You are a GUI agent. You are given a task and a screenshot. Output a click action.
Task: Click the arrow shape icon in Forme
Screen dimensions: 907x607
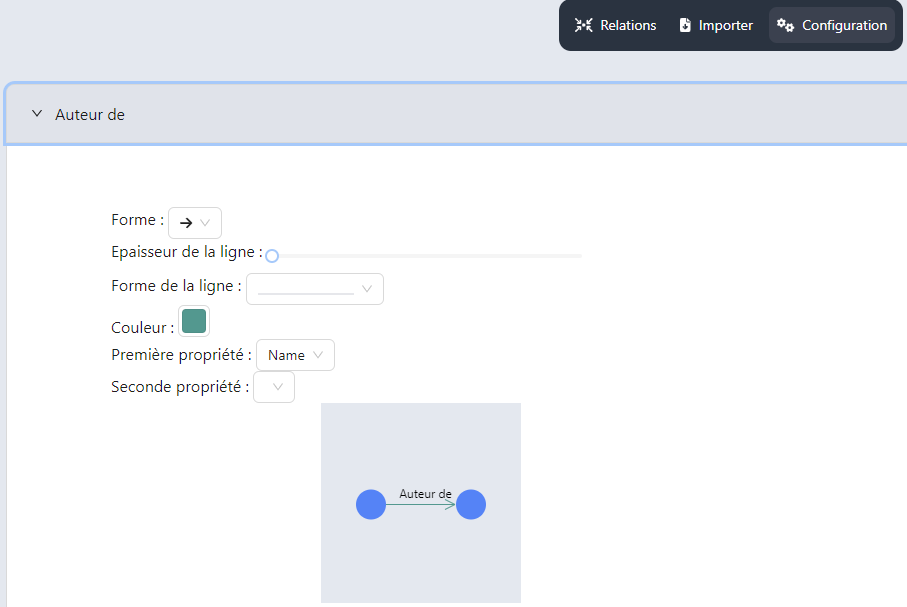coord(185,223)
